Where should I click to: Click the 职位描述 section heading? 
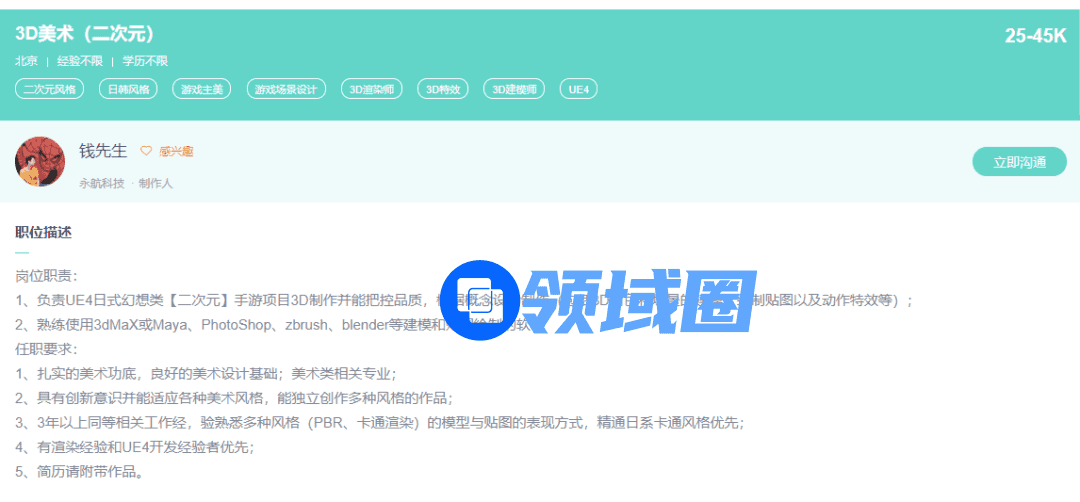pyautogui.click(x=43, y=233)
